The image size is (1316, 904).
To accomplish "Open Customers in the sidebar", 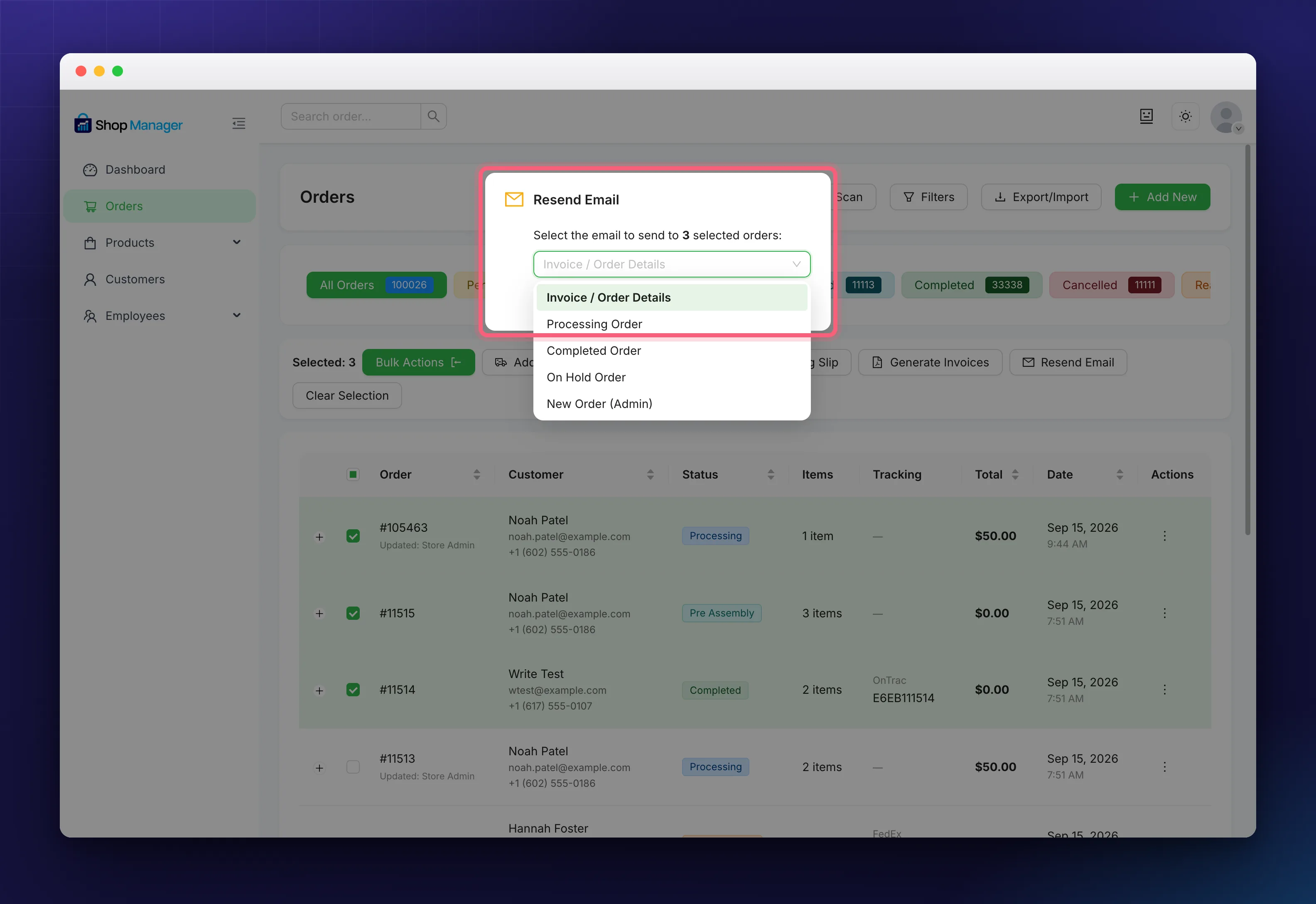I will (x=159, y=279).
